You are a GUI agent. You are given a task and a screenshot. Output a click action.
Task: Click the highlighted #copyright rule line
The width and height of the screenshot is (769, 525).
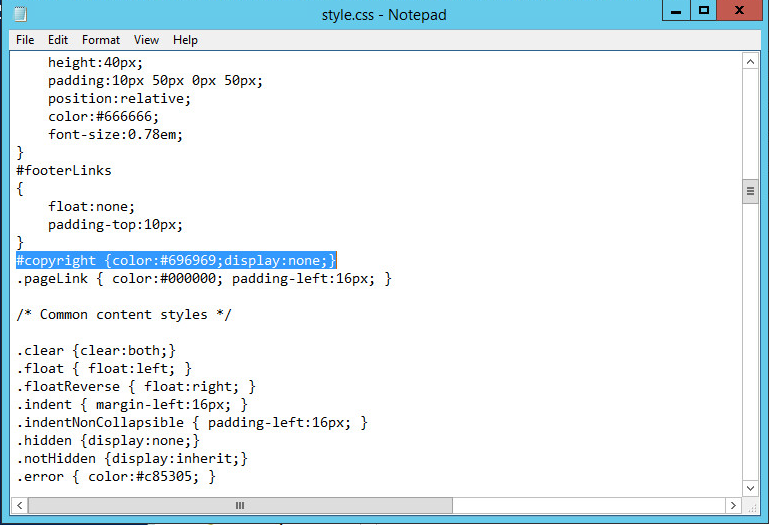[x=177, y=261]
